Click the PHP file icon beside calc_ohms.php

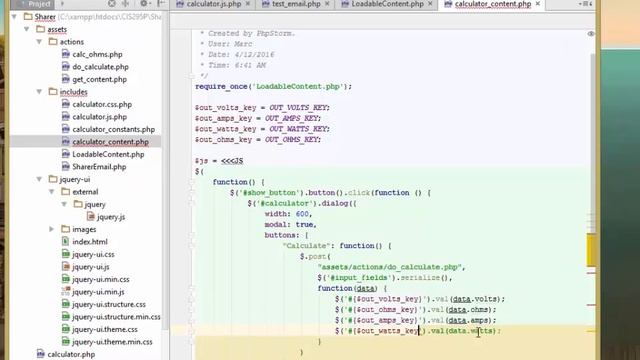65,54
